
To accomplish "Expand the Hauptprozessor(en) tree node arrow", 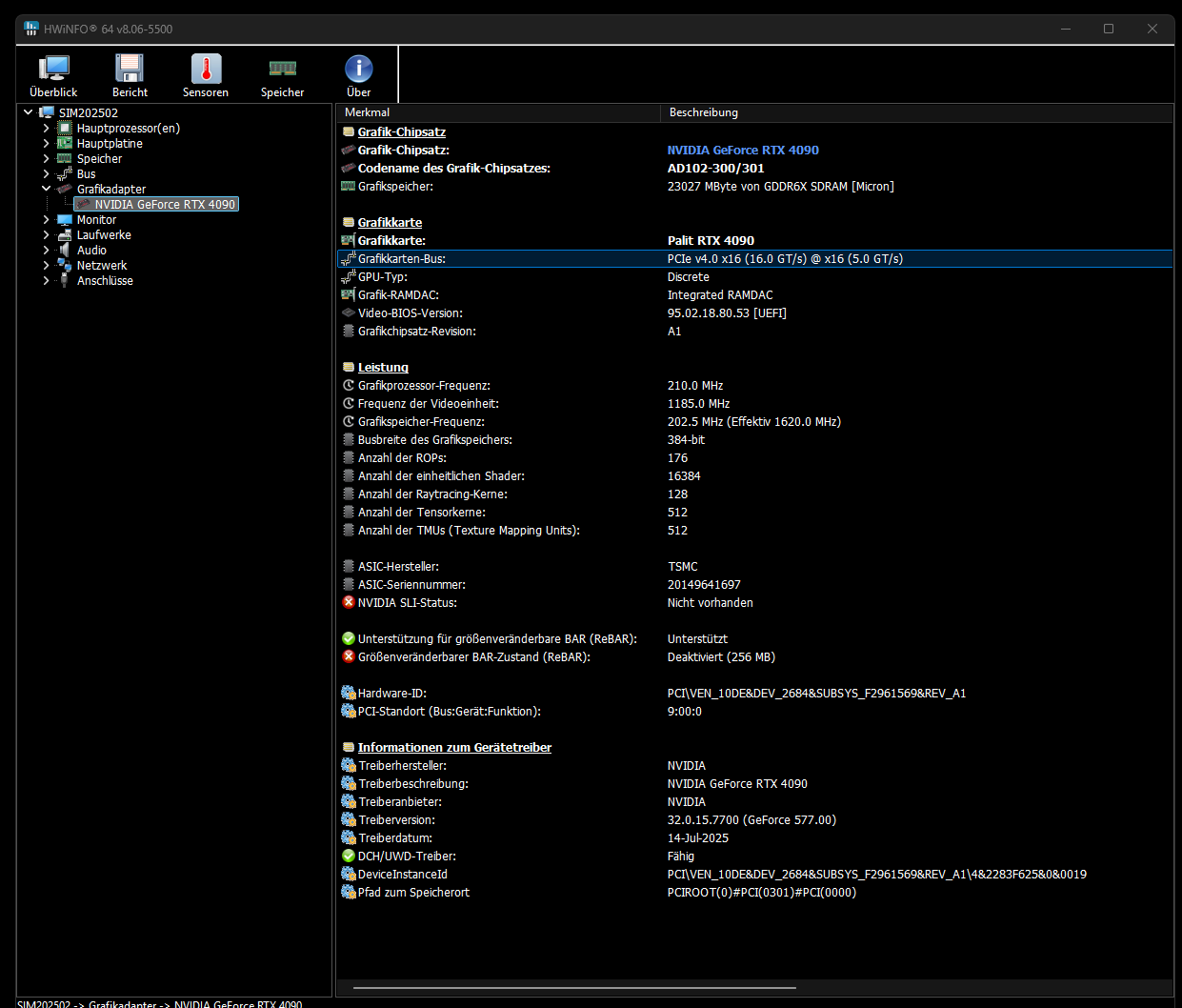I will pyautogui.click(x=46, y=128).
